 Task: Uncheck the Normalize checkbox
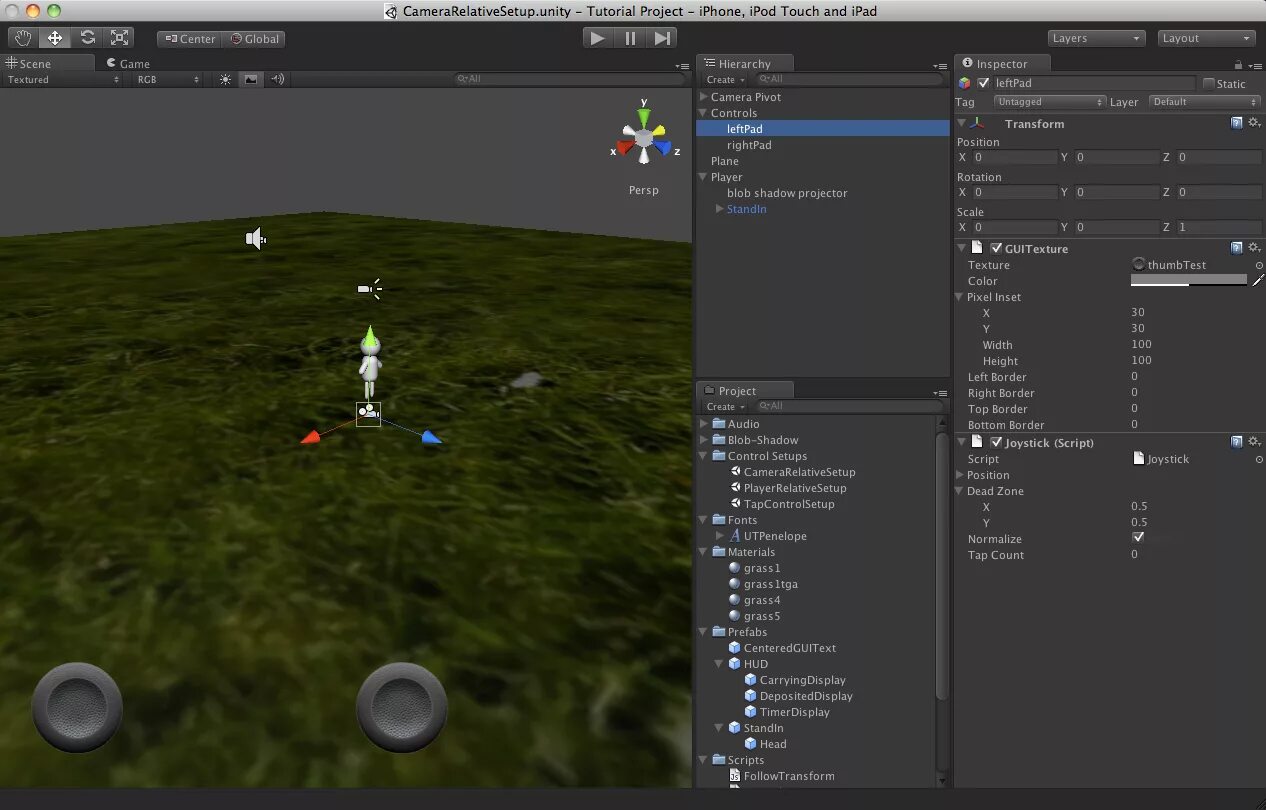pos(1138,538)
